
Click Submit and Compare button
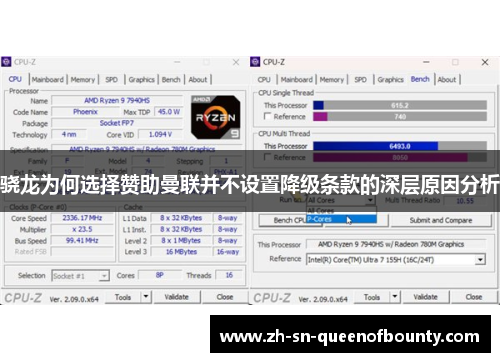(x=441, y=220)
